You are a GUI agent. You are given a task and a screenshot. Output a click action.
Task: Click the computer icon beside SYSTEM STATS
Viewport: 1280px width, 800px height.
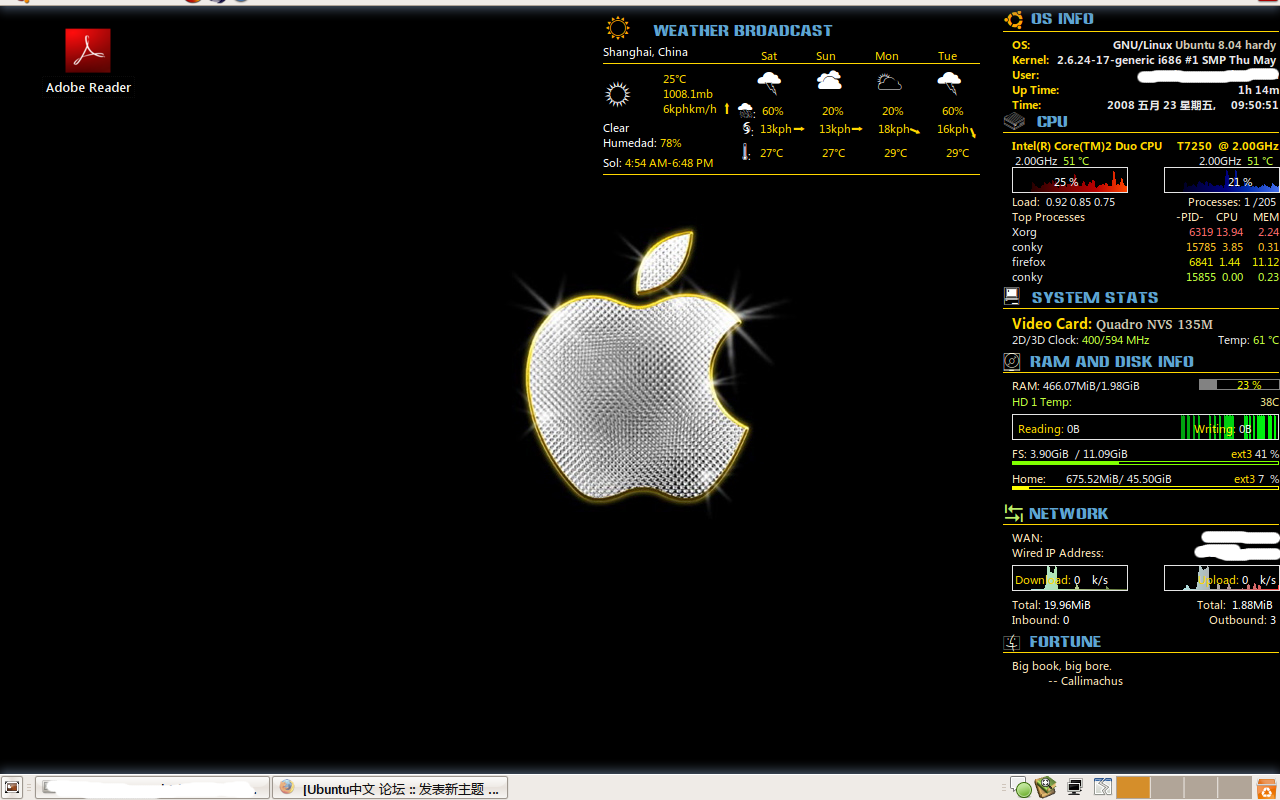coord(1012,296)
